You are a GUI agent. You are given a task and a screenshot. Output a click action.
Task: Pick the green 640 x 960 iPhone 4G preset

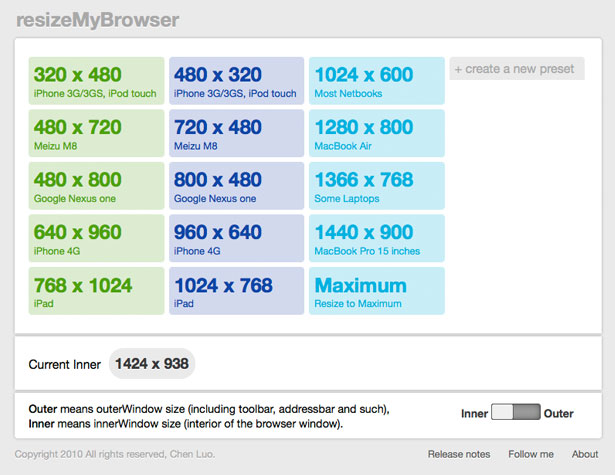pos(96,238)
